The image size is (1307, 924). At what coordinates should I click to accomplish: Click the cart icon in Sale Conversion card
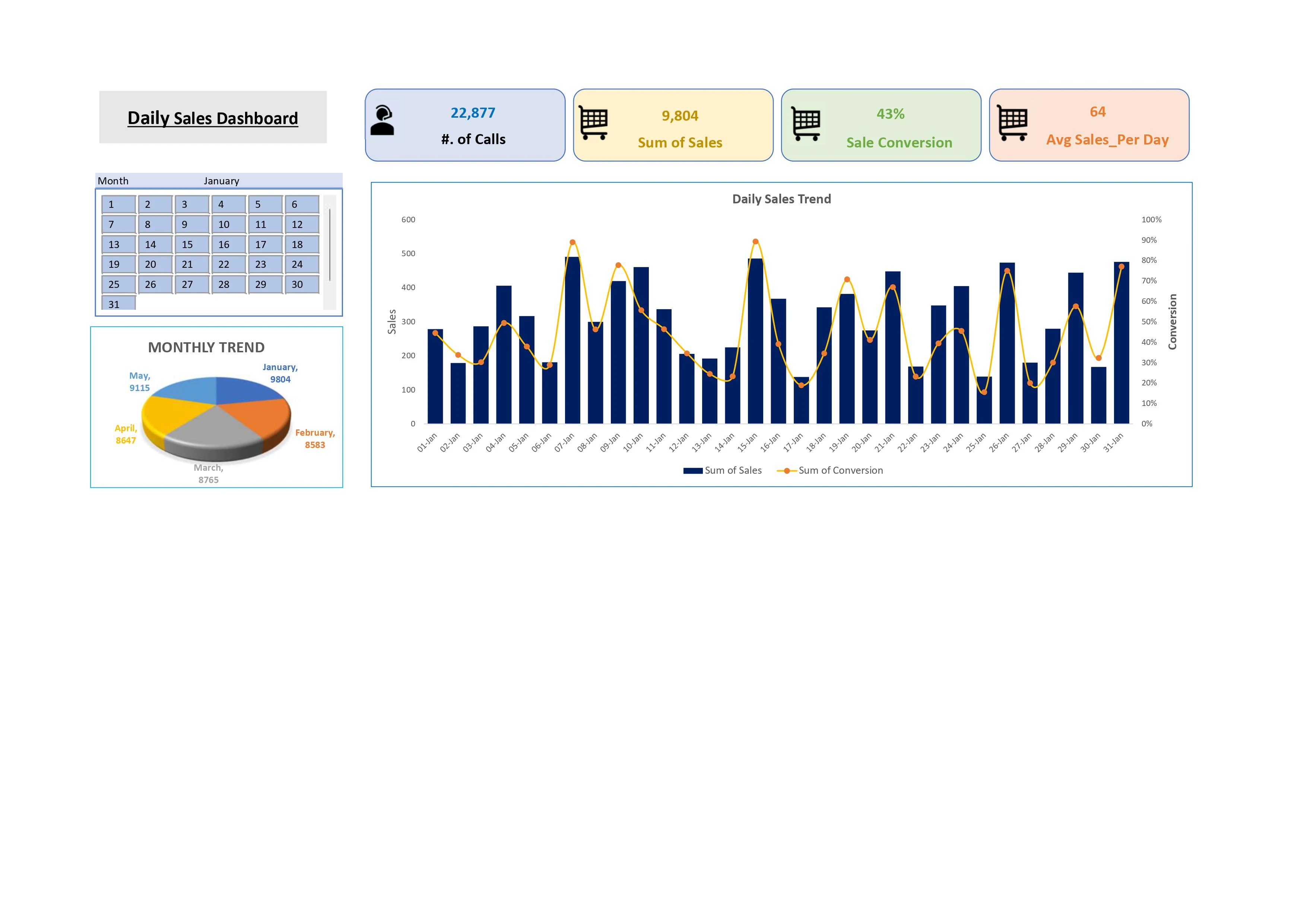806,124
